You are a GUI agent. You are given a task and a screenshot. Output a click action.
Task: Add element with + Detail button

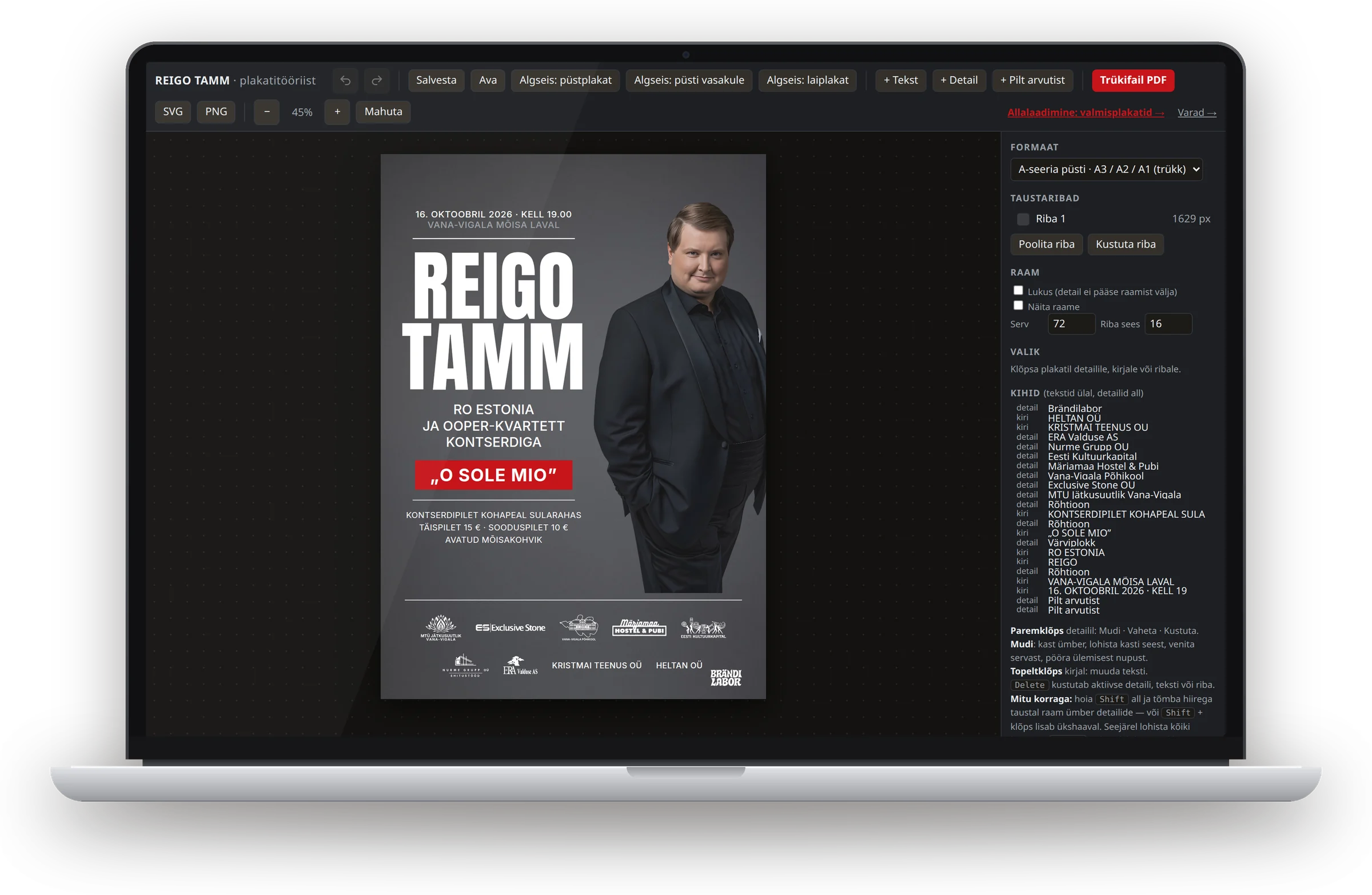pos(959,80)
